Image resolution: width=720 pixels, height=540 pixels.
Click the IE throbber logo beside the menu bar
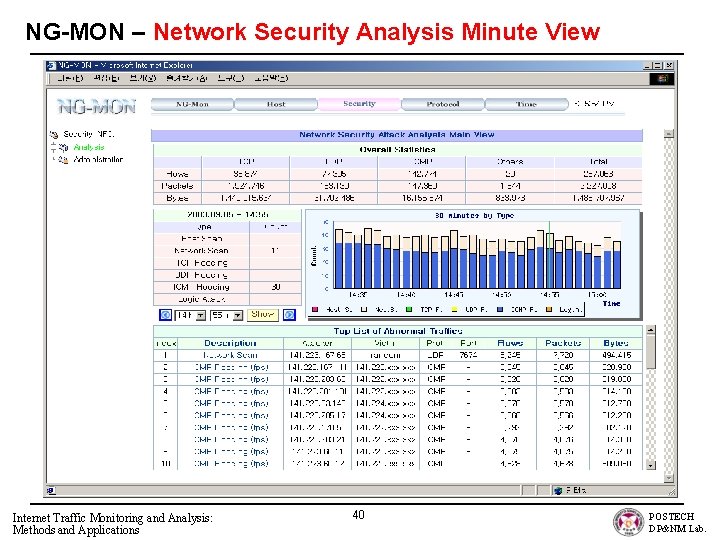point(662,79)
